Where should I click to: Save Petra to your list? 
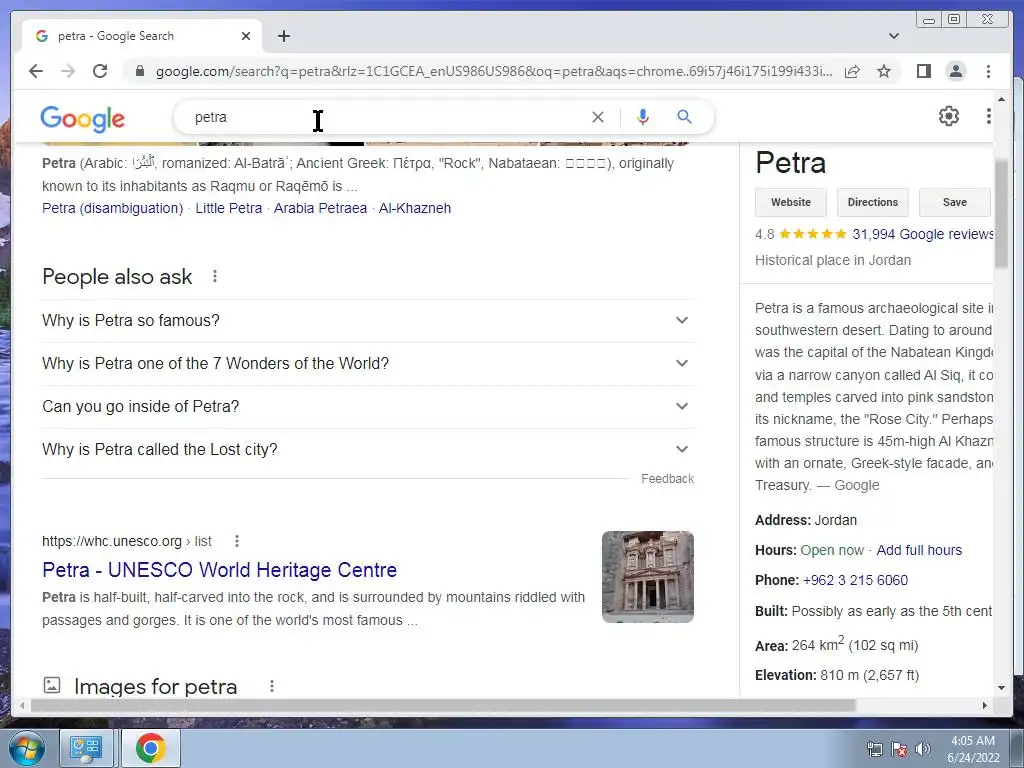coord(955,202)
